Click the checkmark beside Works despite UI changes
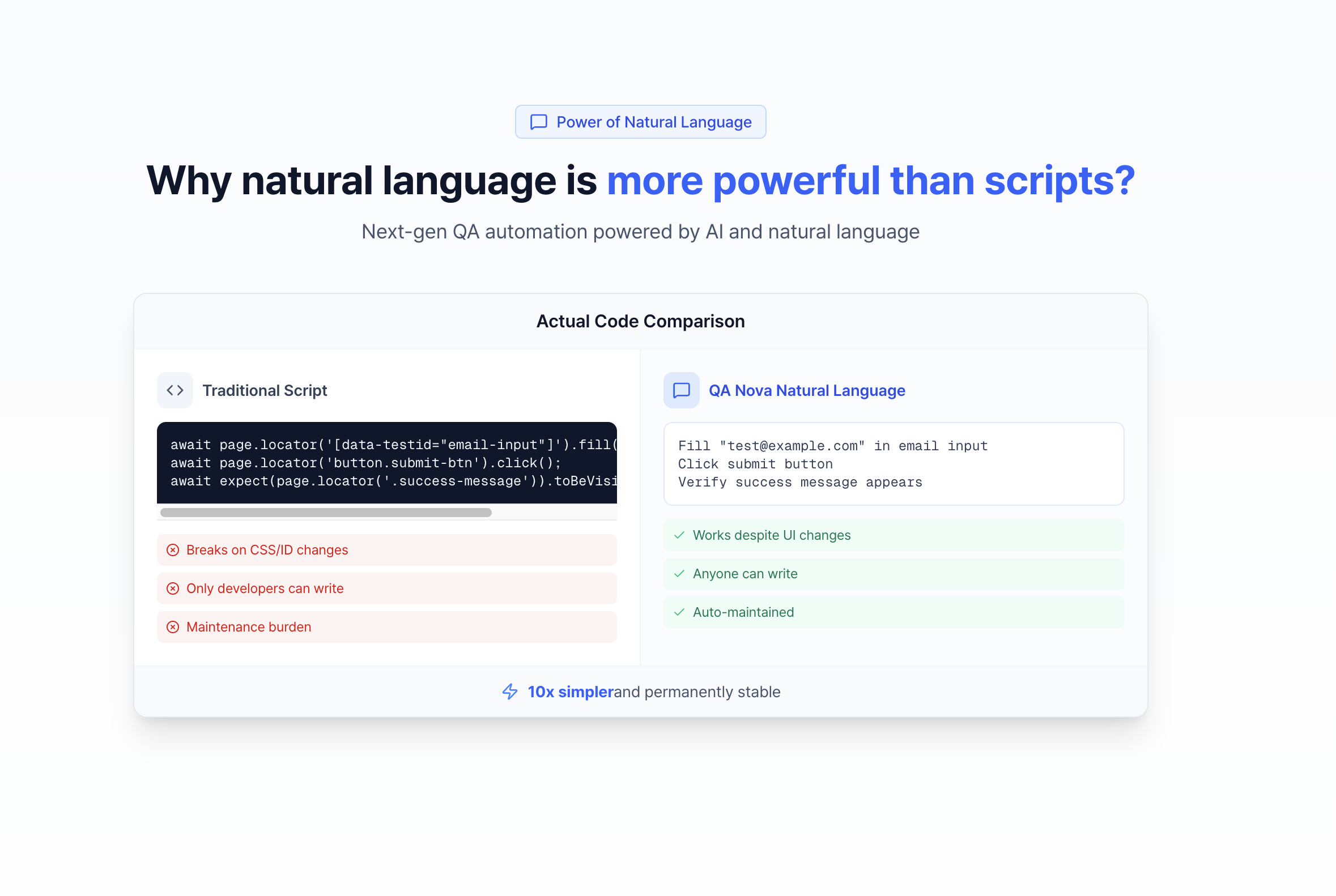The width and height of the screenshot is (1336, 896). (x=679, y=535)
